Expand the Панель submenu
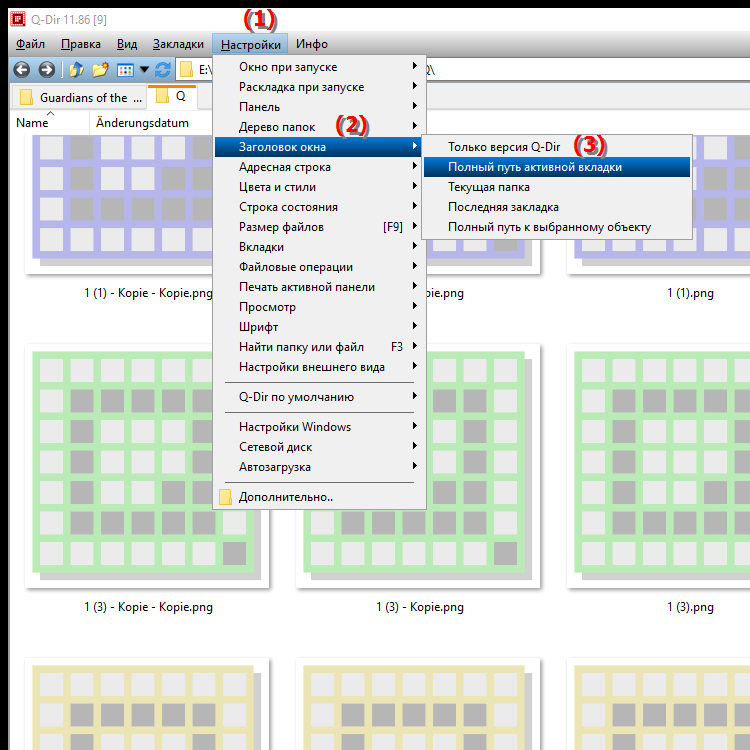Image resolution: width=750 pixels, height=750 pixels. 319,107
